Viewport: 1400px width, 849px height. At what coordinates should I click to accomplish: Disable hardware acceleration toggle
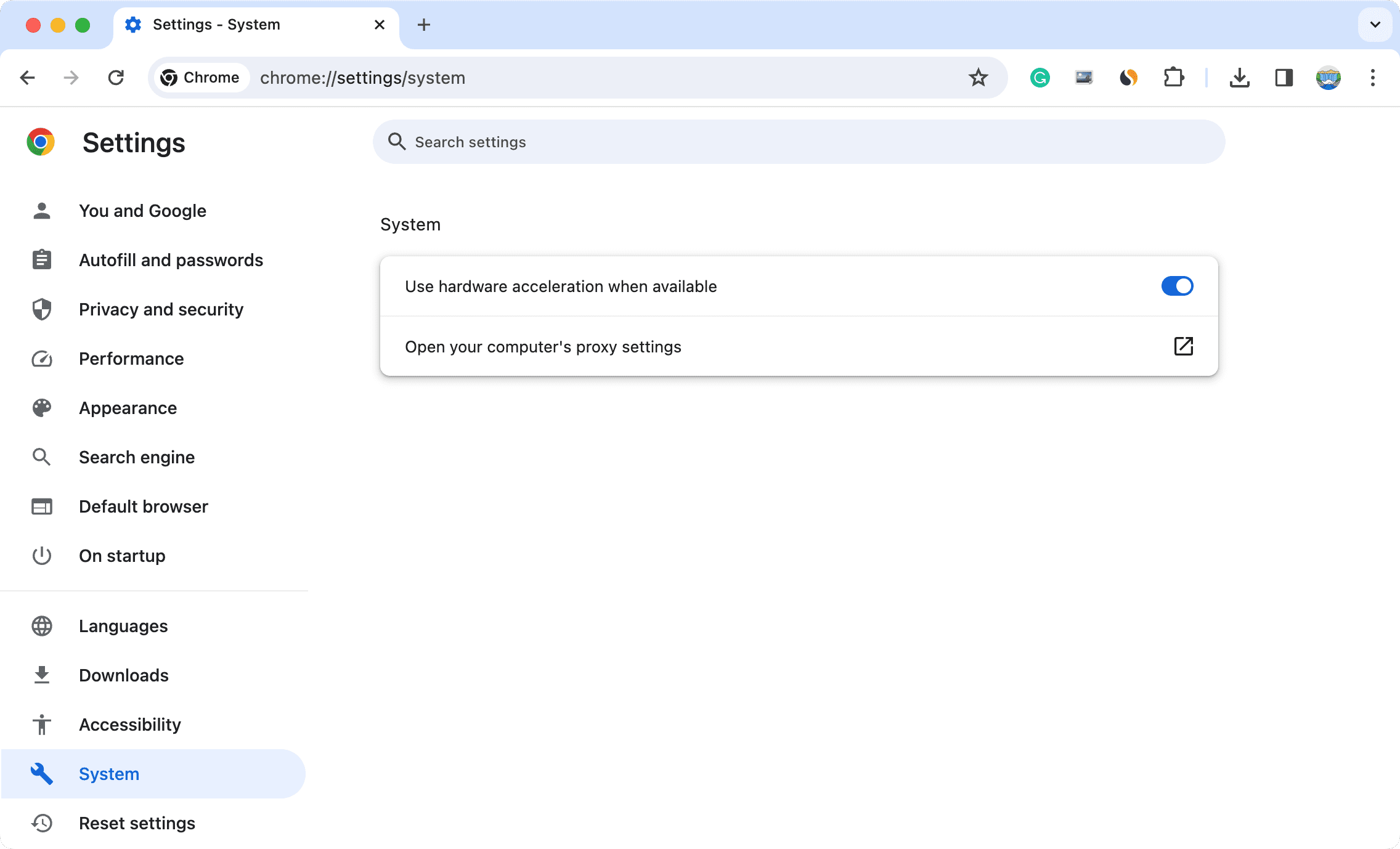[x=1178, y=286]
